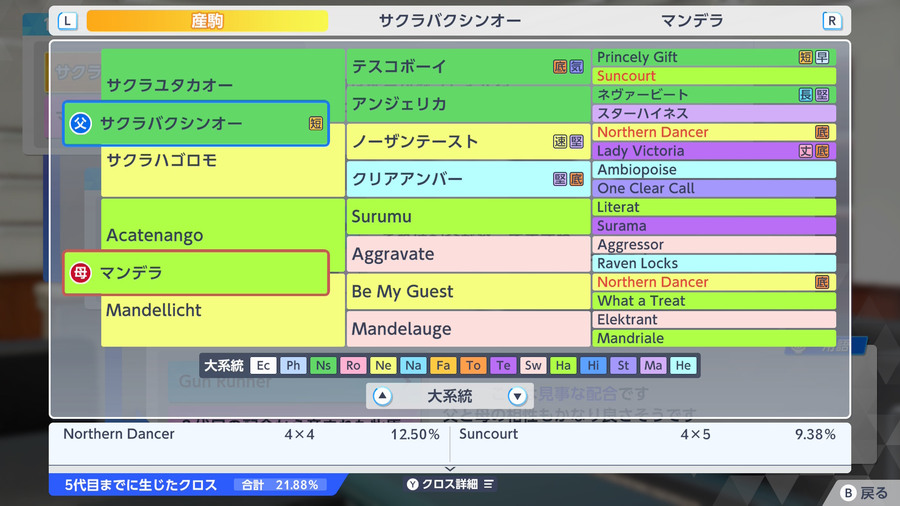Screen dimensions: 900x506
Task: Click the 丈 badge on Lady Victoria
Action: coord(805,151)
